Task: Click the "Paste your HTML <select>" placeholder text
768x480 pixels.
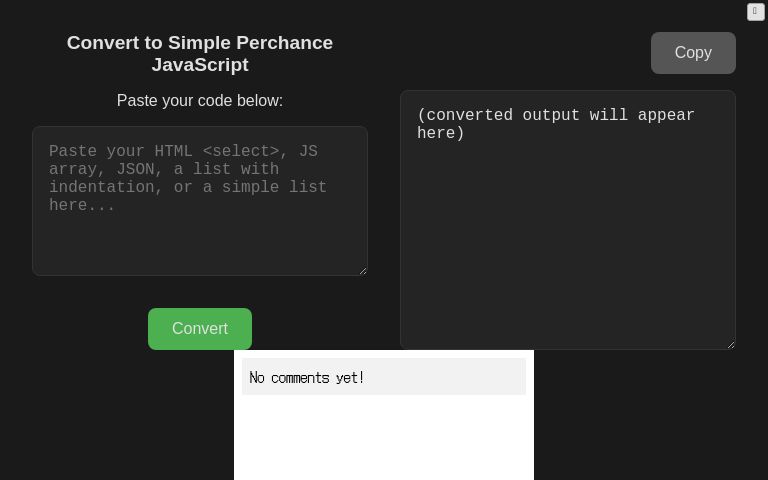Action: click(165, 152)
